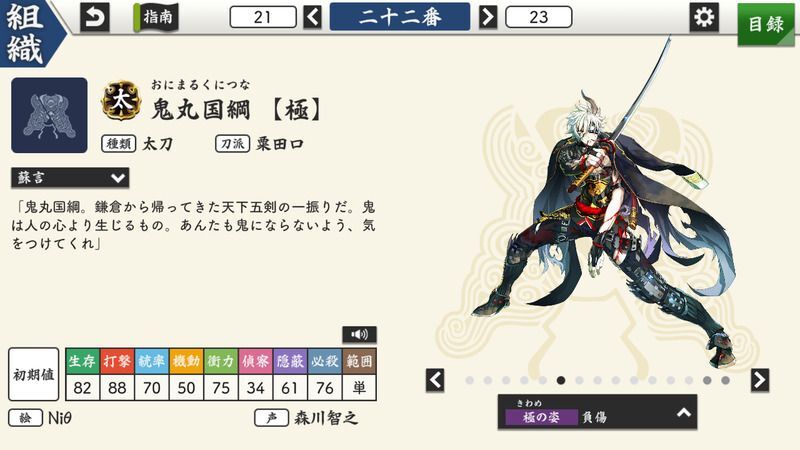Open the settings gear icon
This screenshot has width=800, height=450.
coord(704,17)
